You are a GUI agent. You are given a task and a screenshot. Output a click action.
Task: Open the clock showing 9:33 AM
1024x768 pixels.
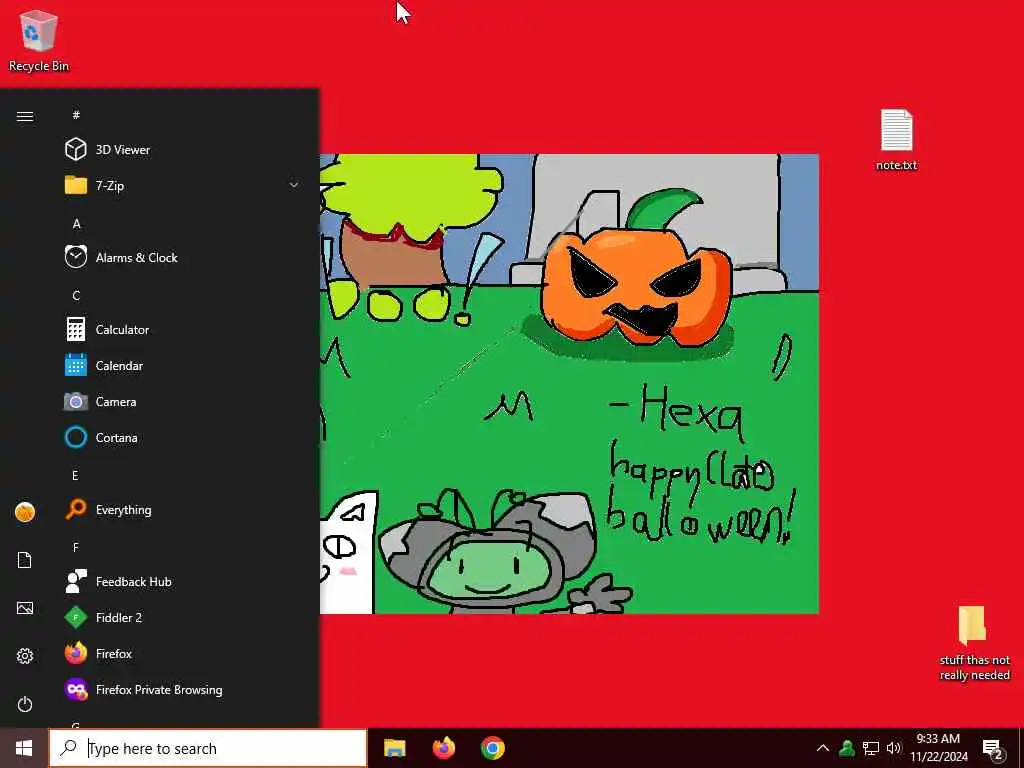938,748
